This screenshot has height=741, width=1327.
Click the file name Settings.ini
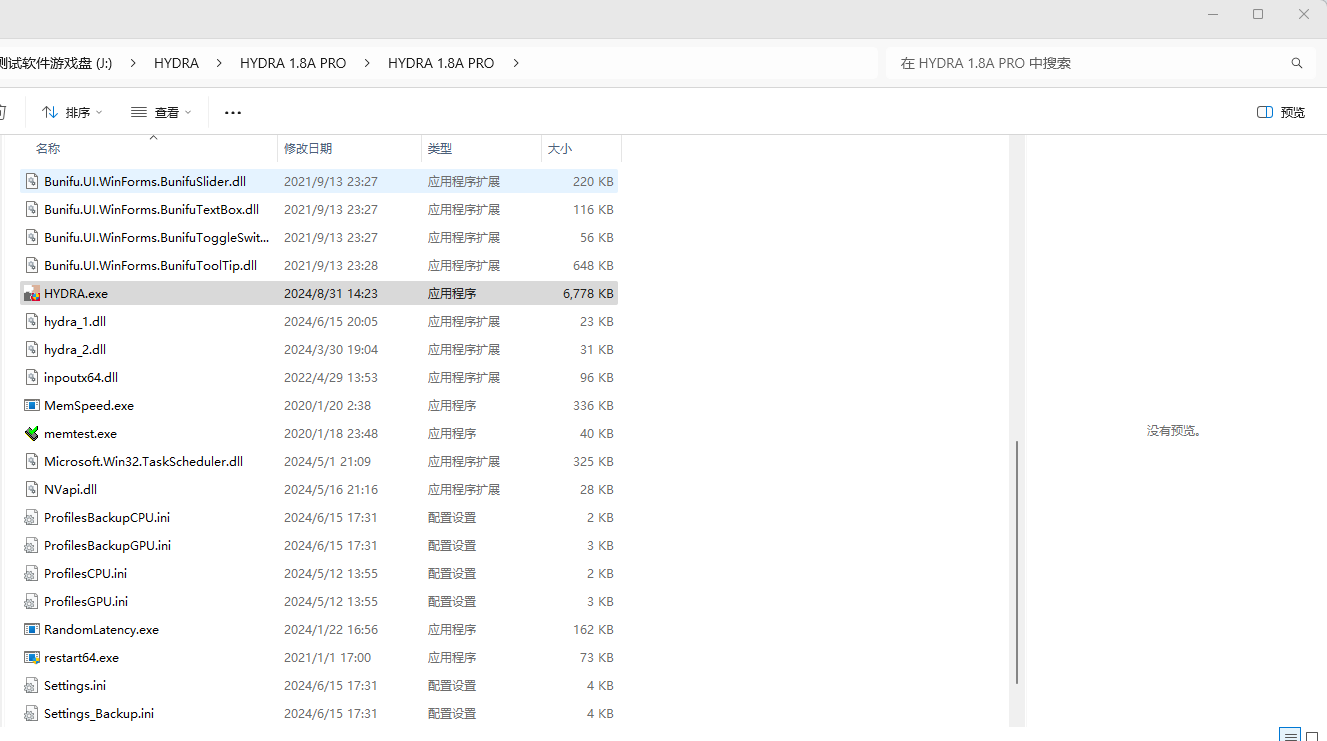[75, 686]
